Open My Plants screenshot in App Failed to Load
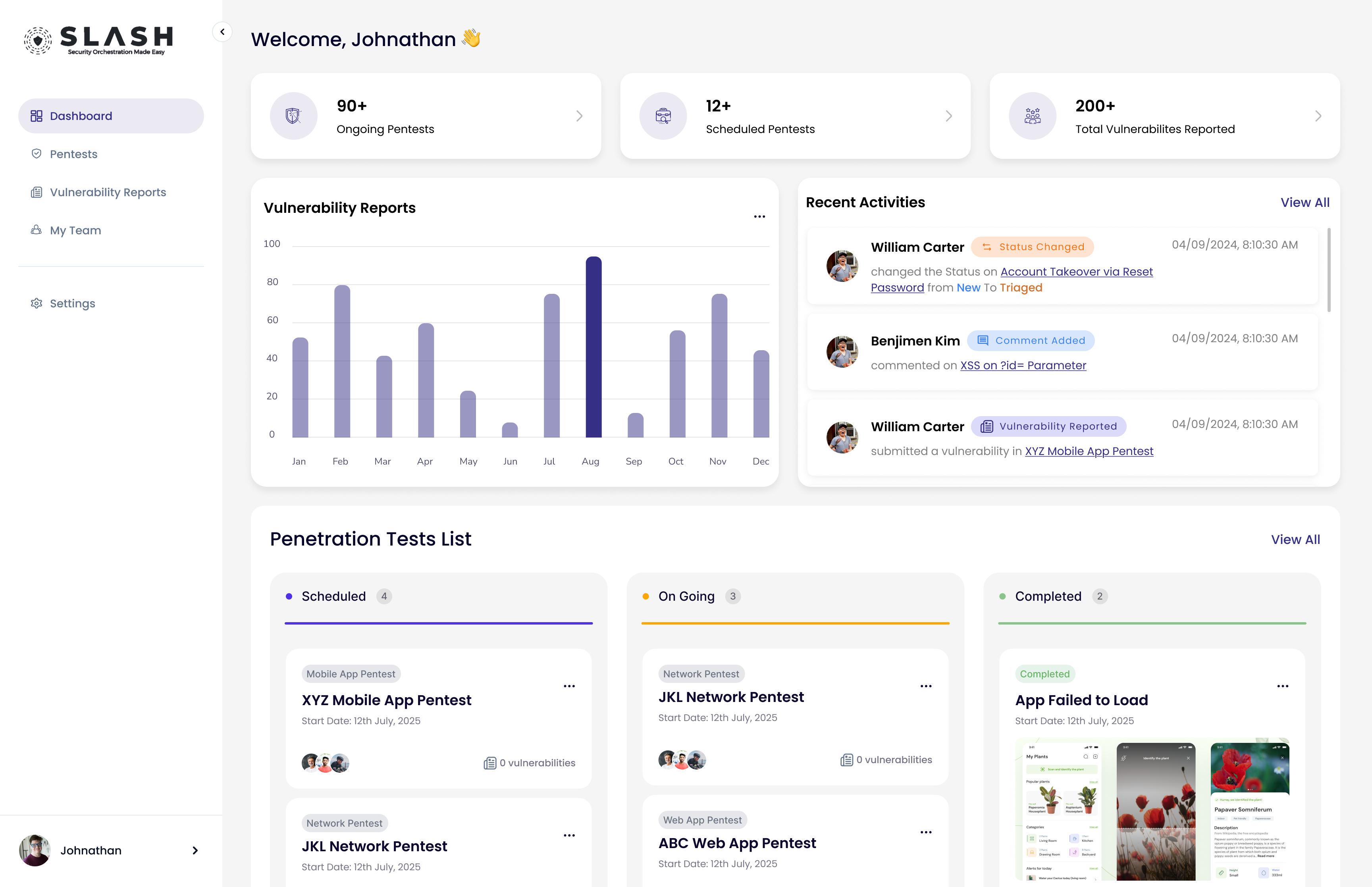The height and width of the screenshot is (887, 1372). point(1062,811)
